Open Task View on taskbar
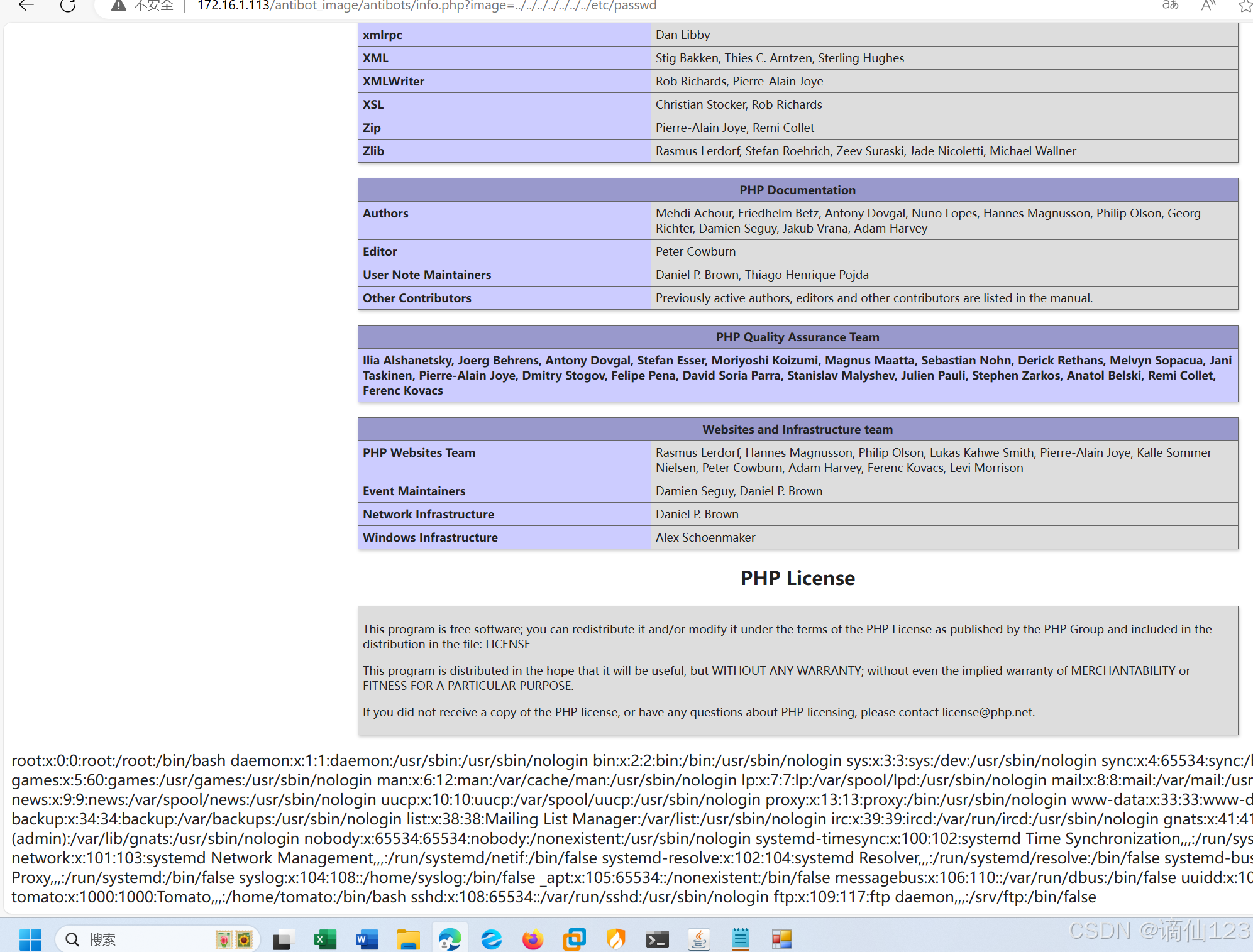The height and width of the screenshot is (952, 1253). click(x=283, y=939)
